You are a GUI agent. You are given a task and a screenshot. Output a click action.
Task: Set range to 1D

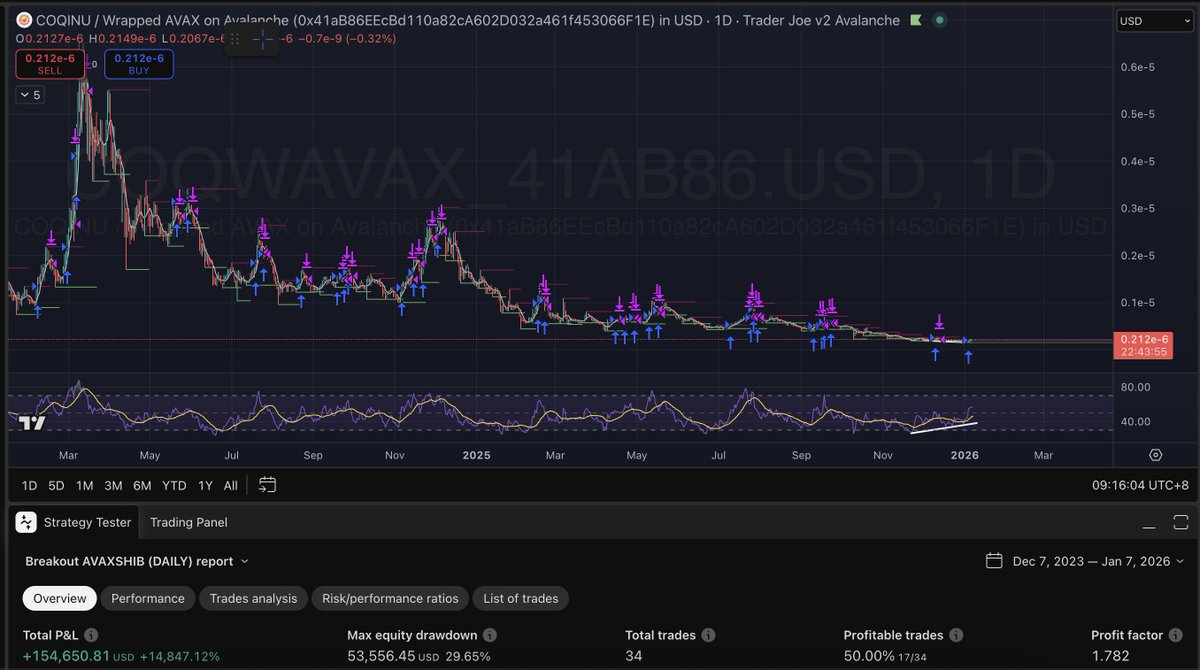(x=29, y=485)
